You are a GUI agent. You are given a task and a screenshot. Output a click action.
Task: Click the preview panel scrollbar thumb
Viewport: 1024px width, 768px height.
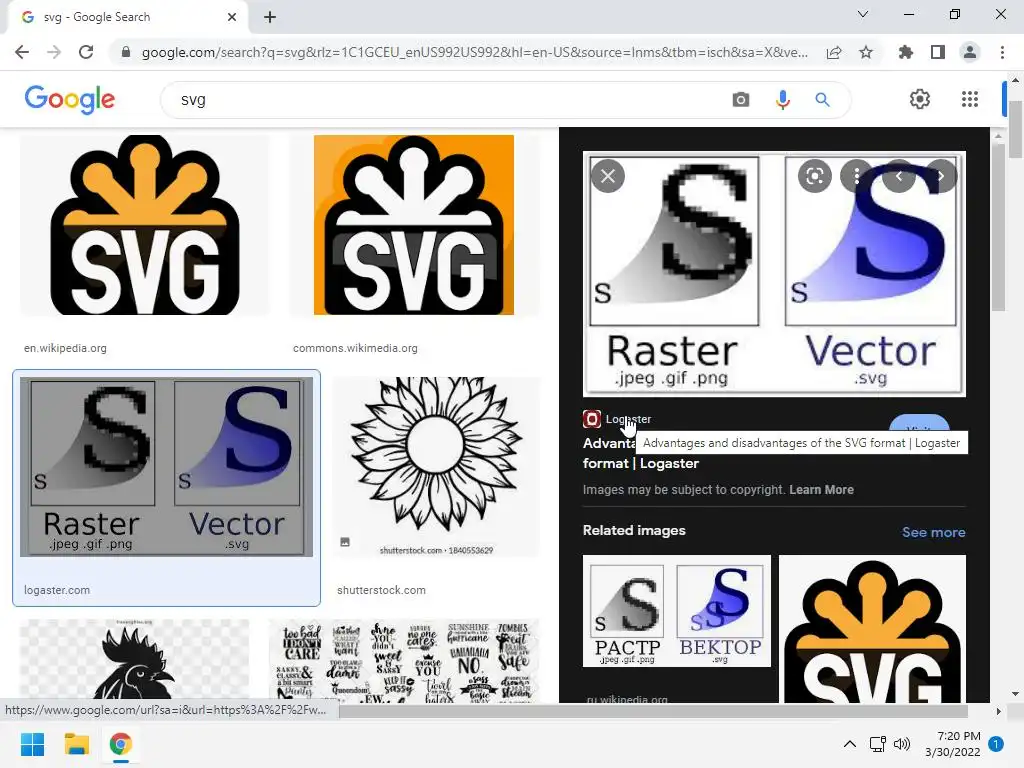click(x=998, y=227)
